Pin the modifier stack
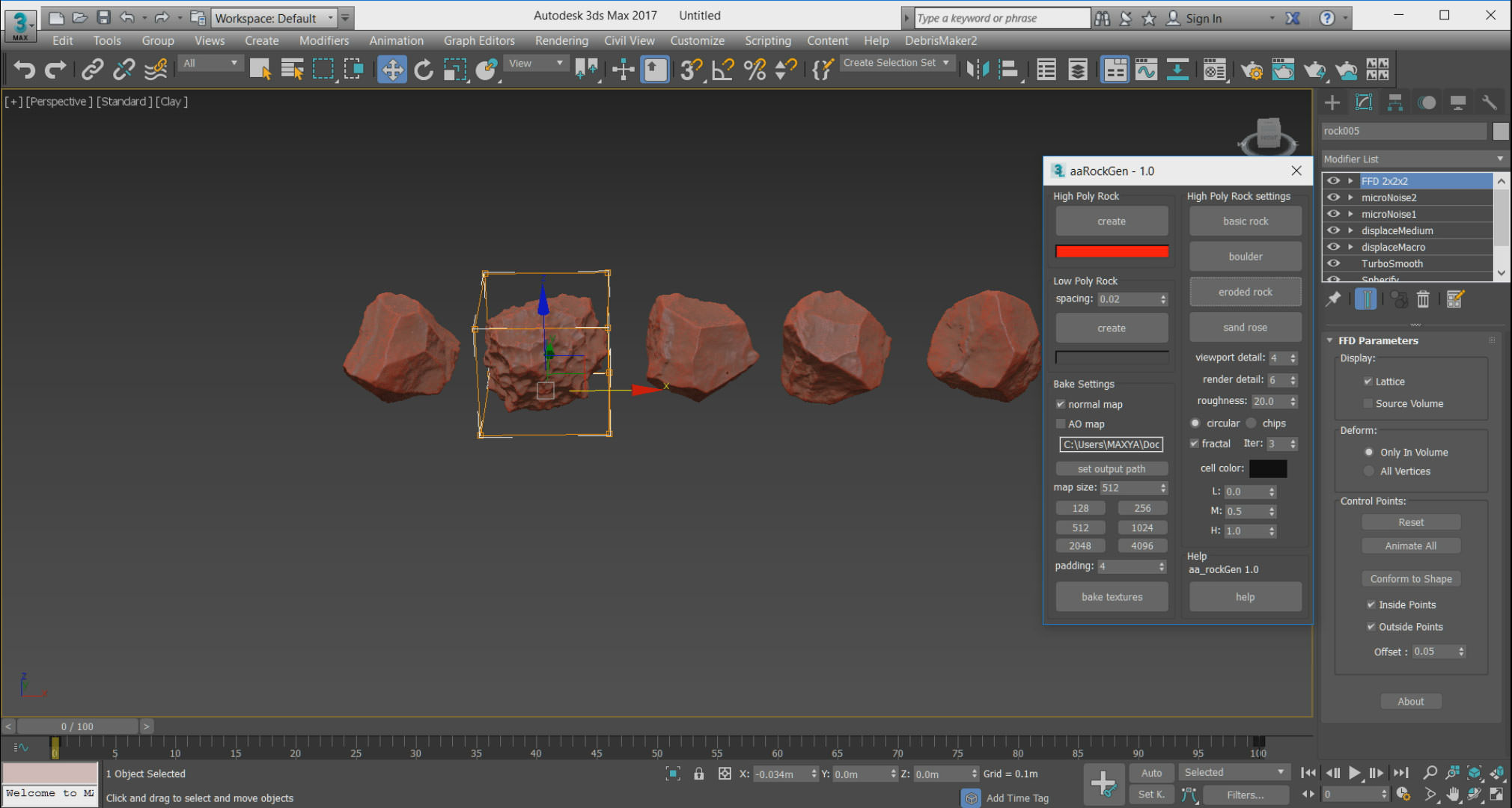1512x808 pixels. pos(1333,299)
